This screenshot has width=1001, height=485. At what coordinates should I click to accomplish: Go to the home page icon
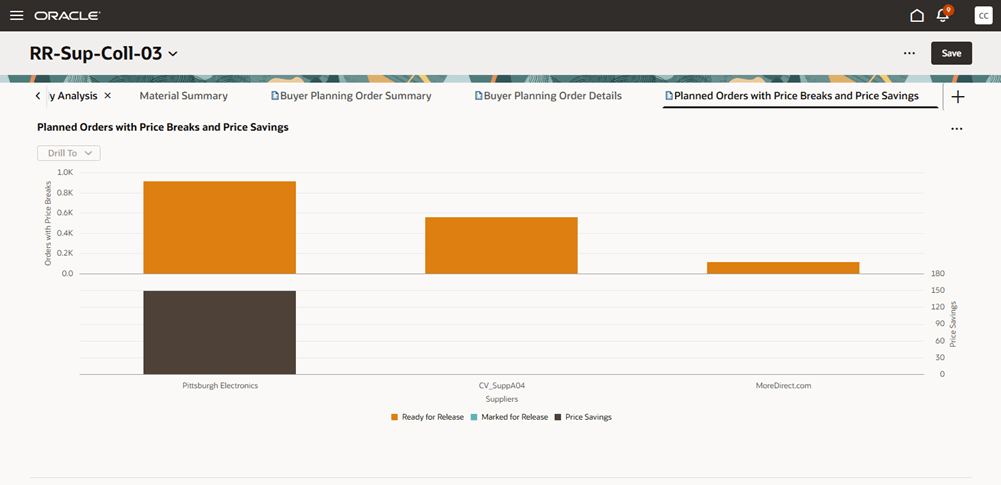(x=917, y=15)
